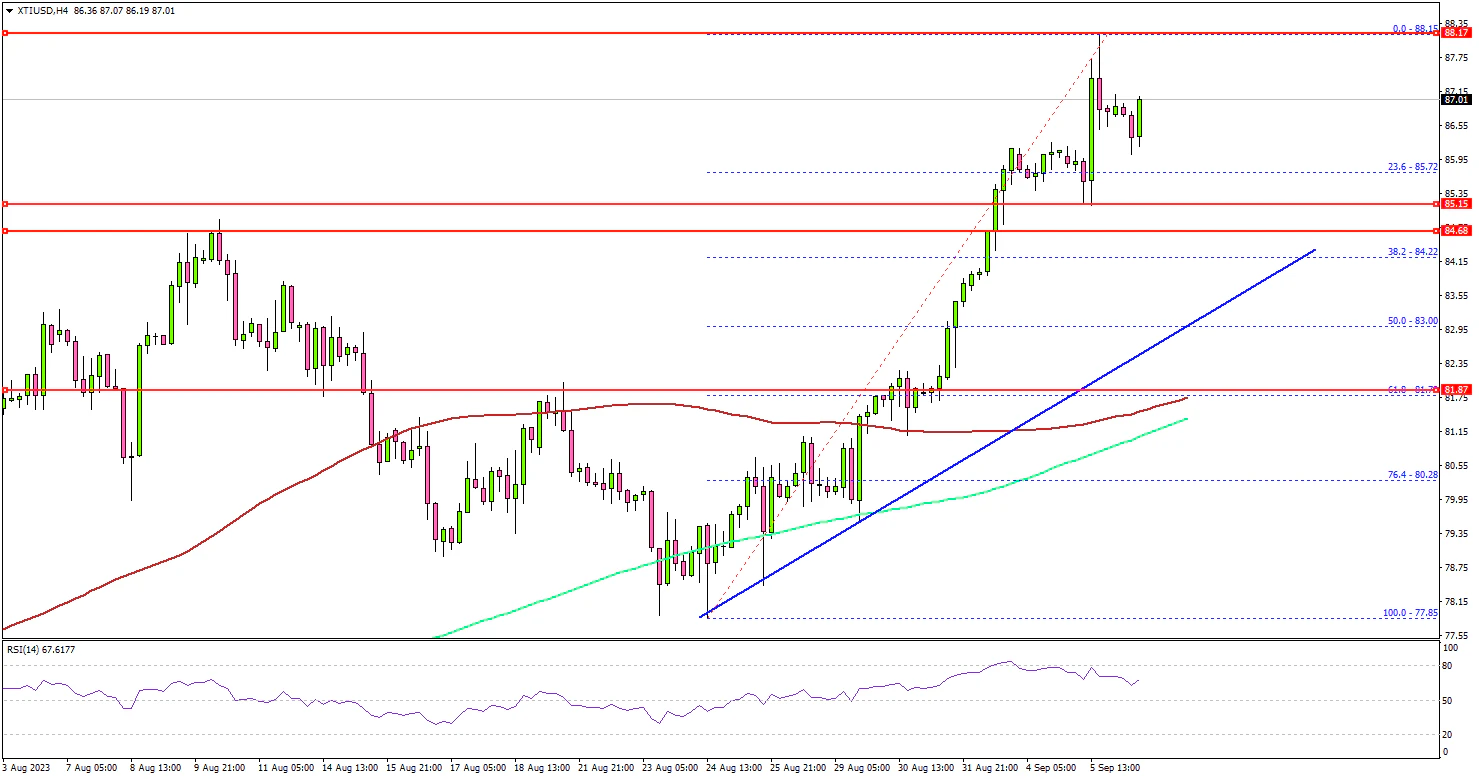This screenshot has width=1479, height=779.
Task: Click the red 85.15 price tag
Action: pos(1456,204)
